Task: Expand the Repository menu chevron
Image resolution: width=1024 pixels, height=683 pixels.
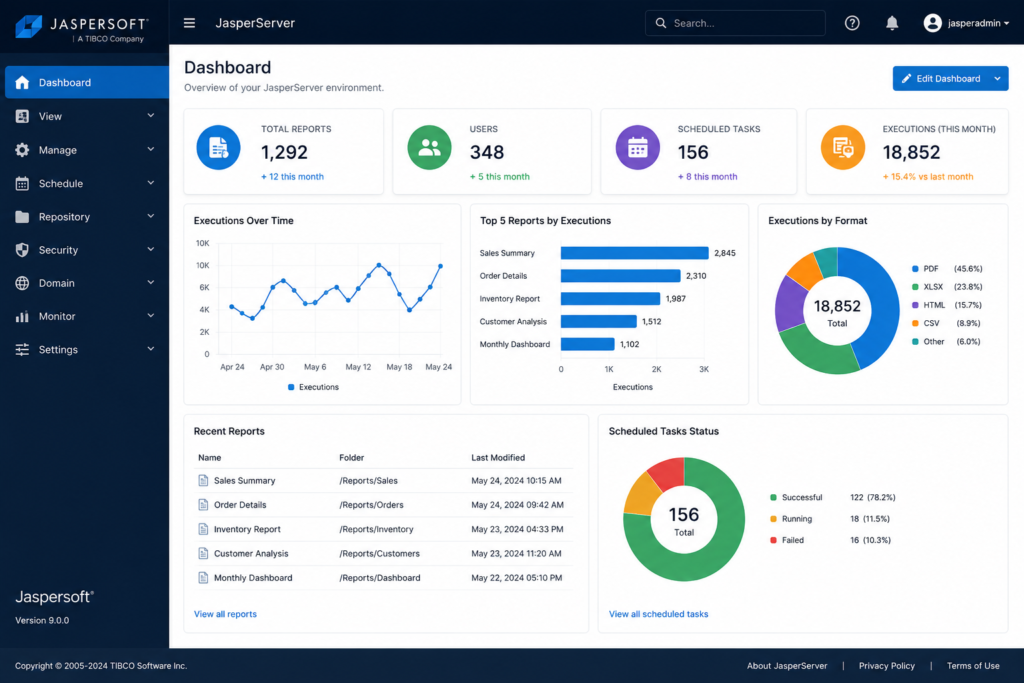Action: [x=151, y=216]
